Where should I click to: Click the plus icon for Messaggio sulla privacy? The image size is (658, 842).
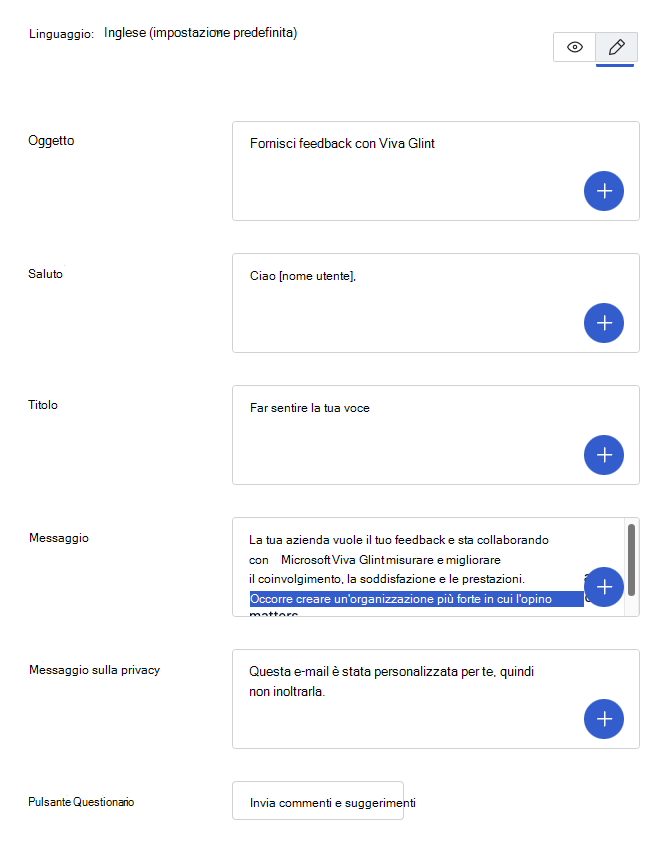(604, 718)
